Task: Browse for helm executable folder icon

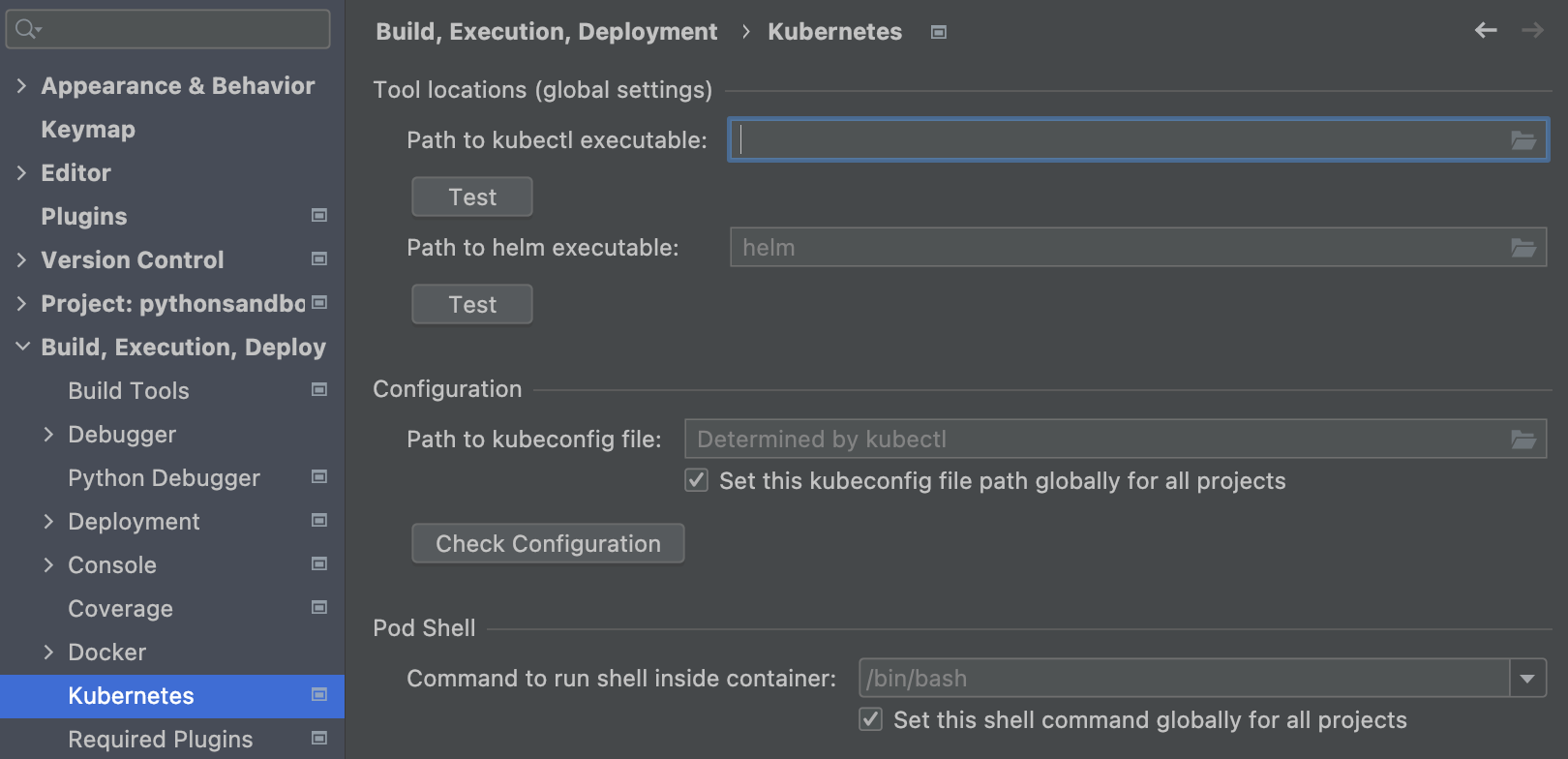Action: [1523, 248]
